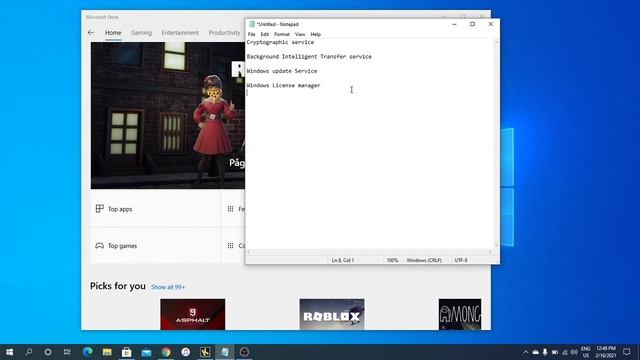Open iTunes from taskbar
This screenshot has width=640, height=360.
point(185,352)
